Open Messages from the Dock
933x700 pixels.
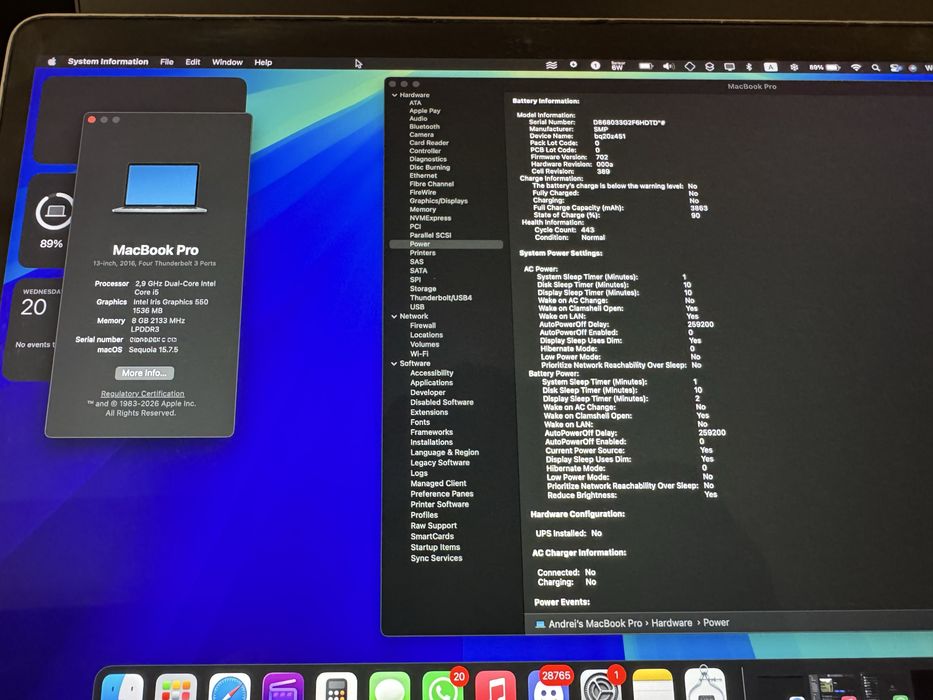390,688
